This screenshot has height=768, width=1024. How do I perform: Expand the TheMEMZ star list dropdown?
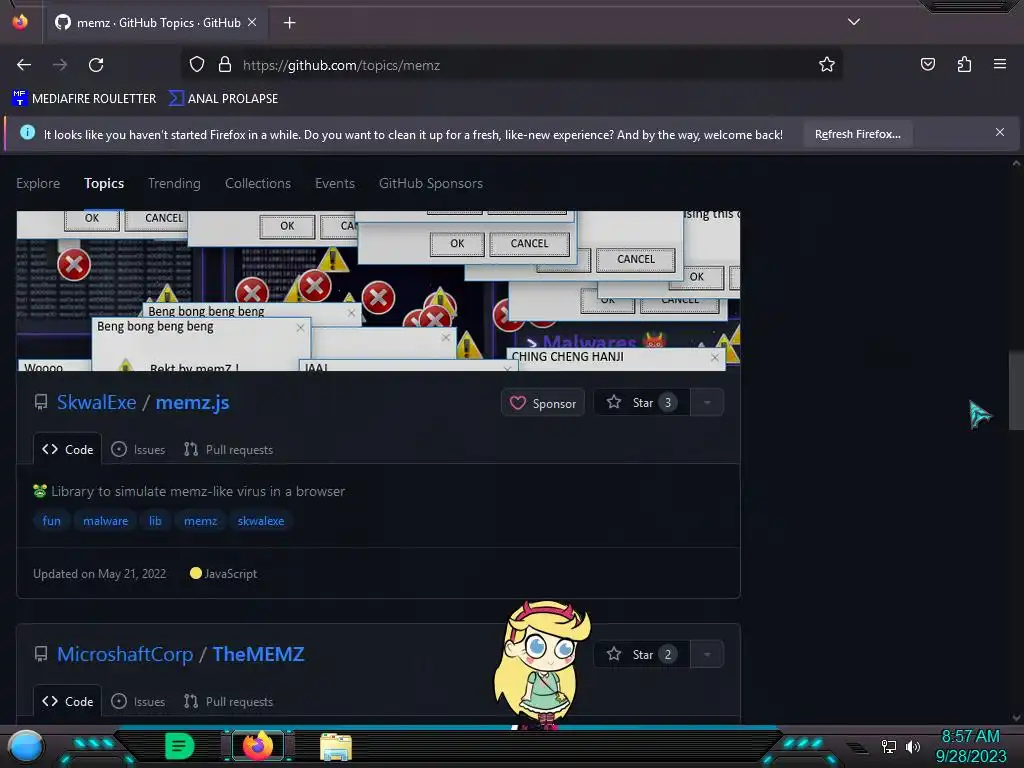point(707,654)
